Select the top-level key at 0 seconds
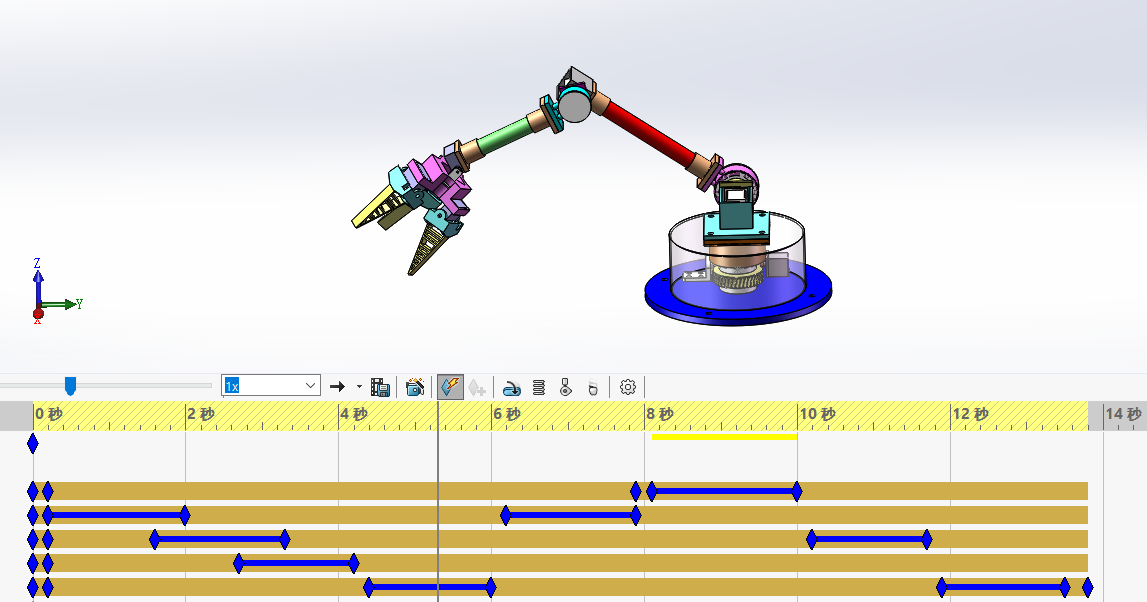Screen dimensions: 1147x602 point(32,443)
